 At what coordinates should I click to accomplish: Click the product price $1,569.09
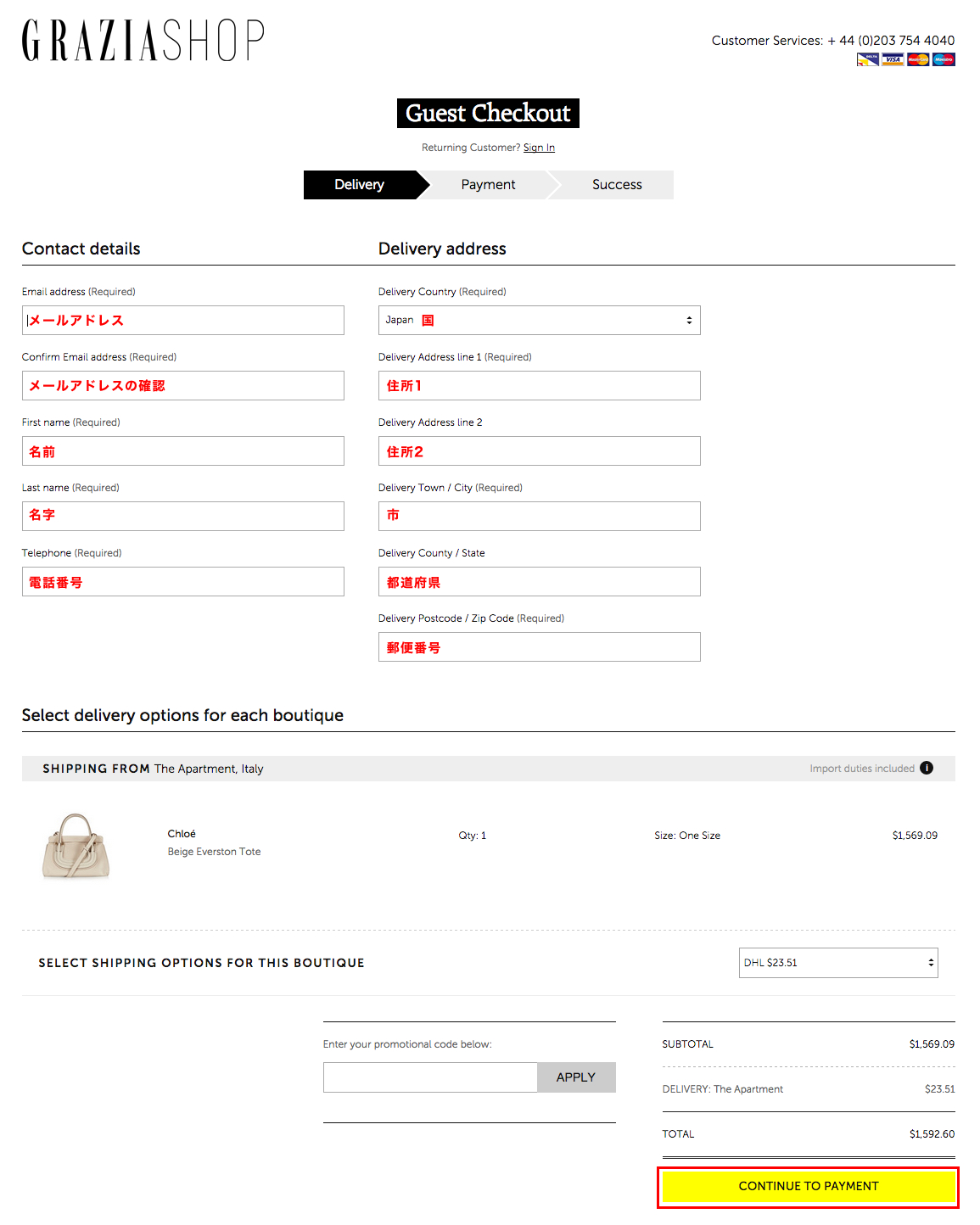click(915, 836)
